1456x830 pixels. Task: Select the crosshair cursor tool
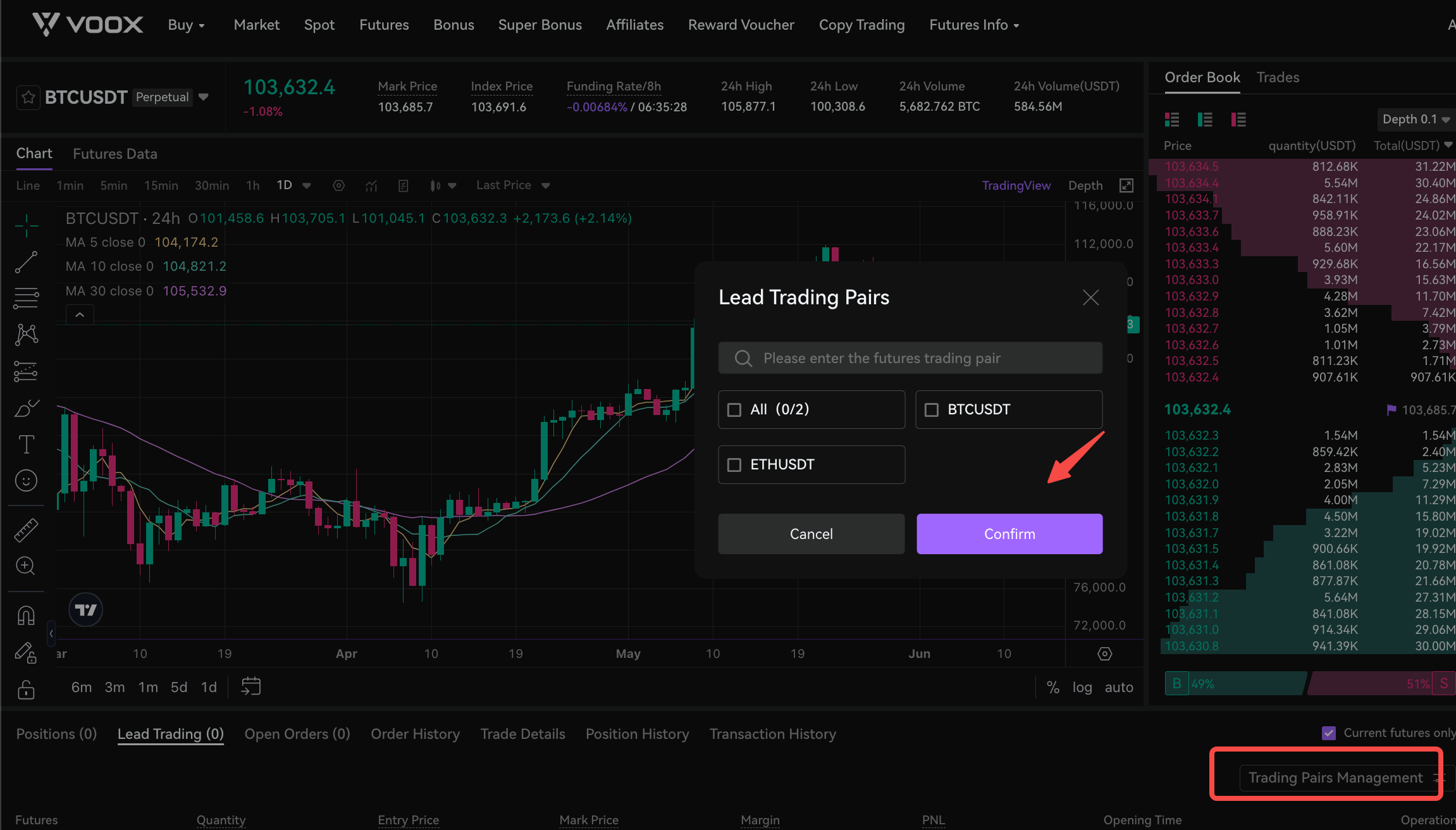(x=27, y=225)
